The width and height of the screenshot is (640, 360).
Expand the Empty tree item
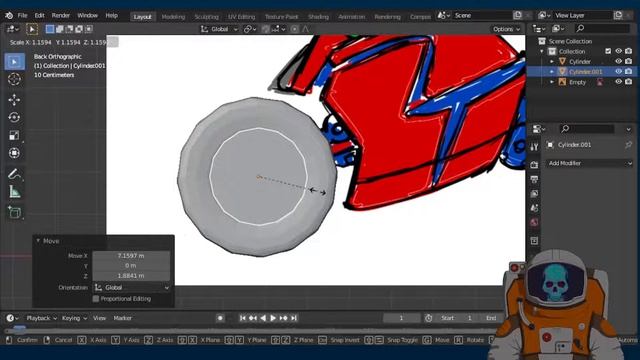[x=552, y=82]
